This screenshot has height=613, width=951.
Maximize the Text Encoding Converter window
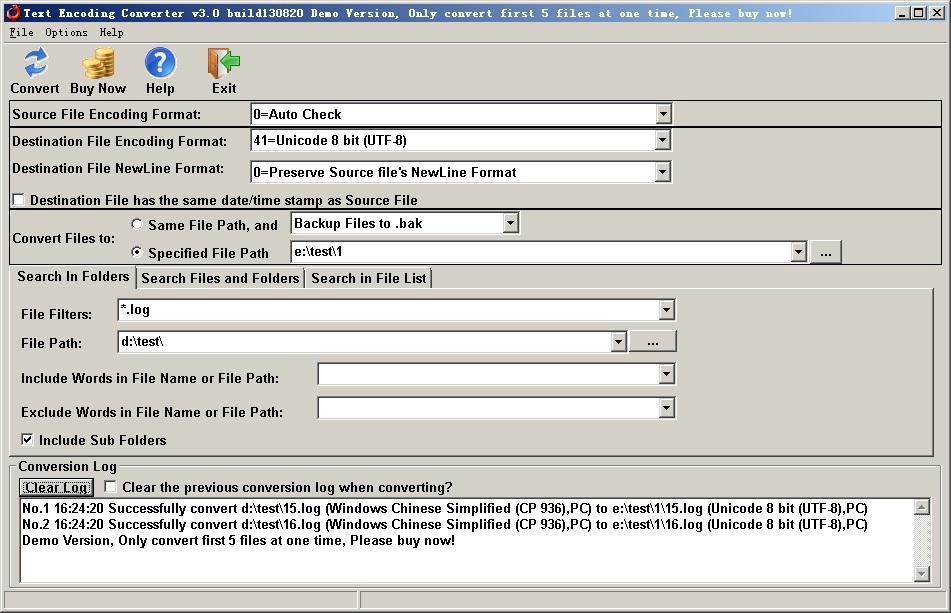[918, 13]
